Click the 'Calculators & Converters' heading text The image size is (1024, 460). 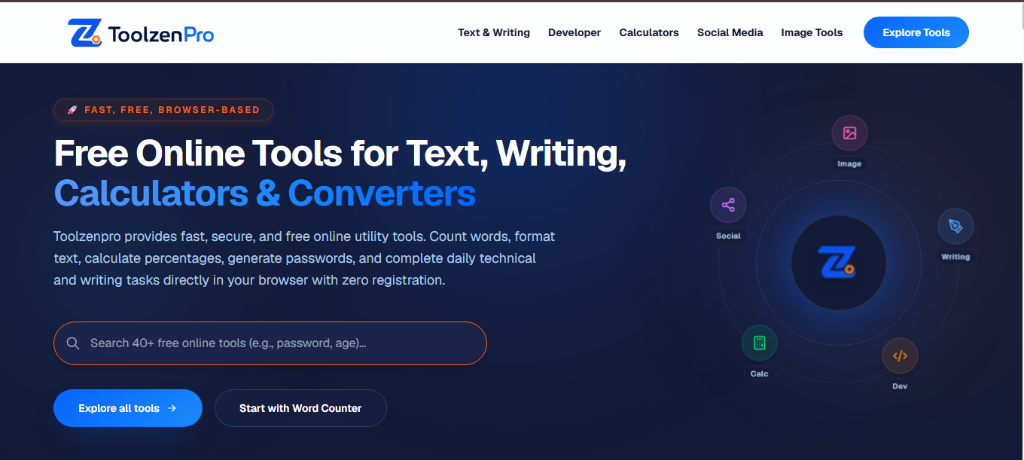264,193
